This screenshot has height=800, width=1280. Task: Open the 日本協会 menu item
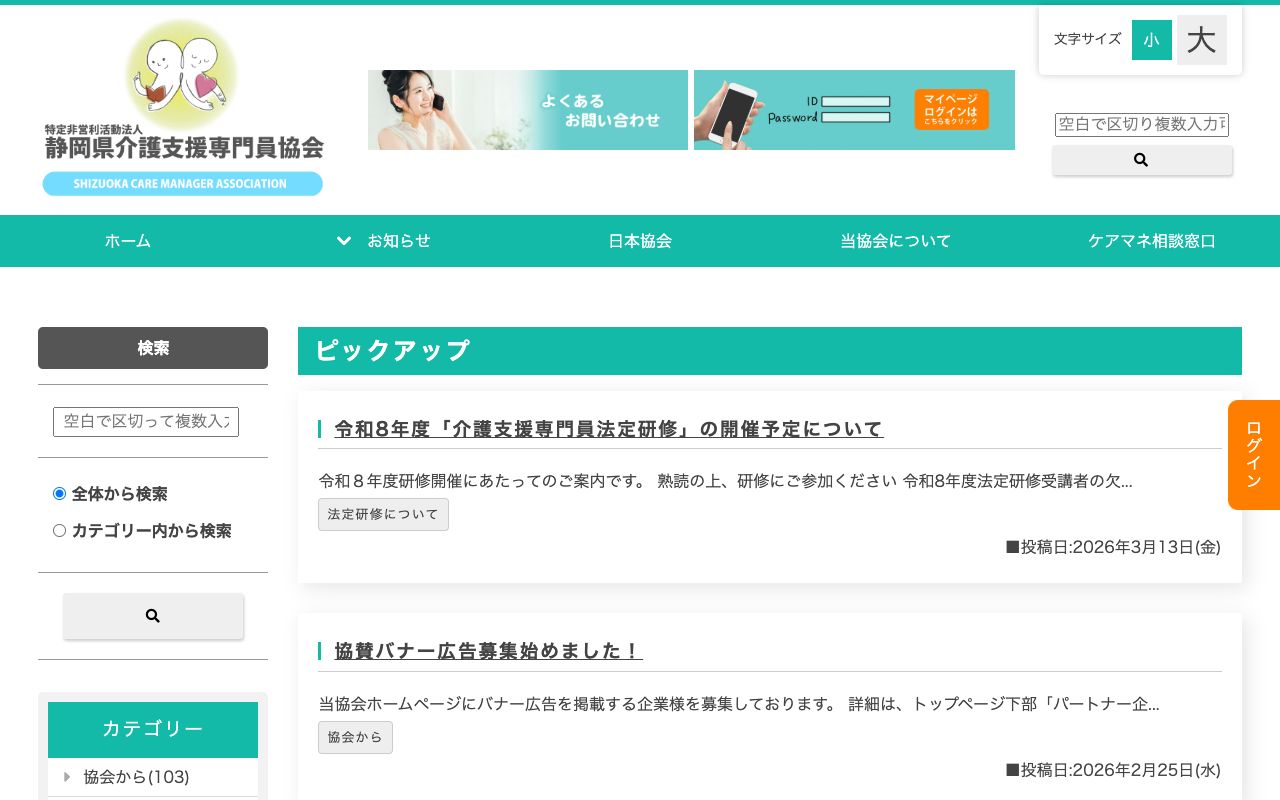click(640, 241)
